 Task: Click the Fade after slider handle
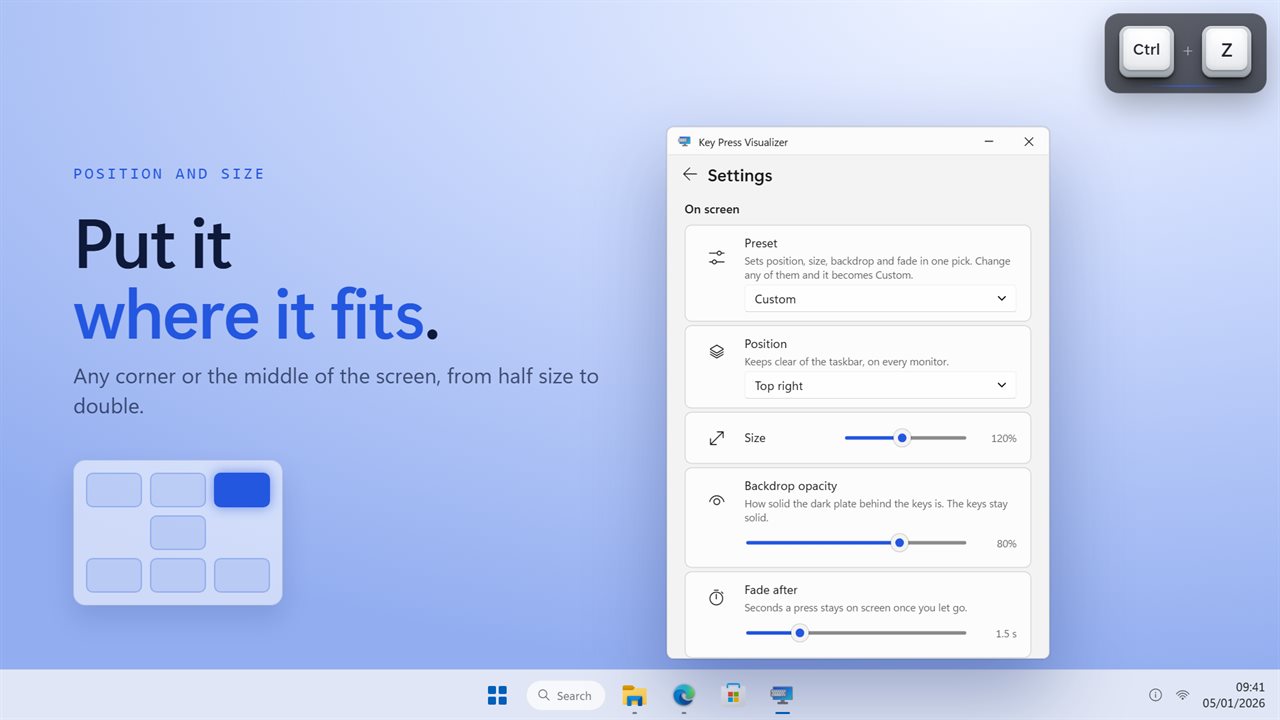[799, 633]
